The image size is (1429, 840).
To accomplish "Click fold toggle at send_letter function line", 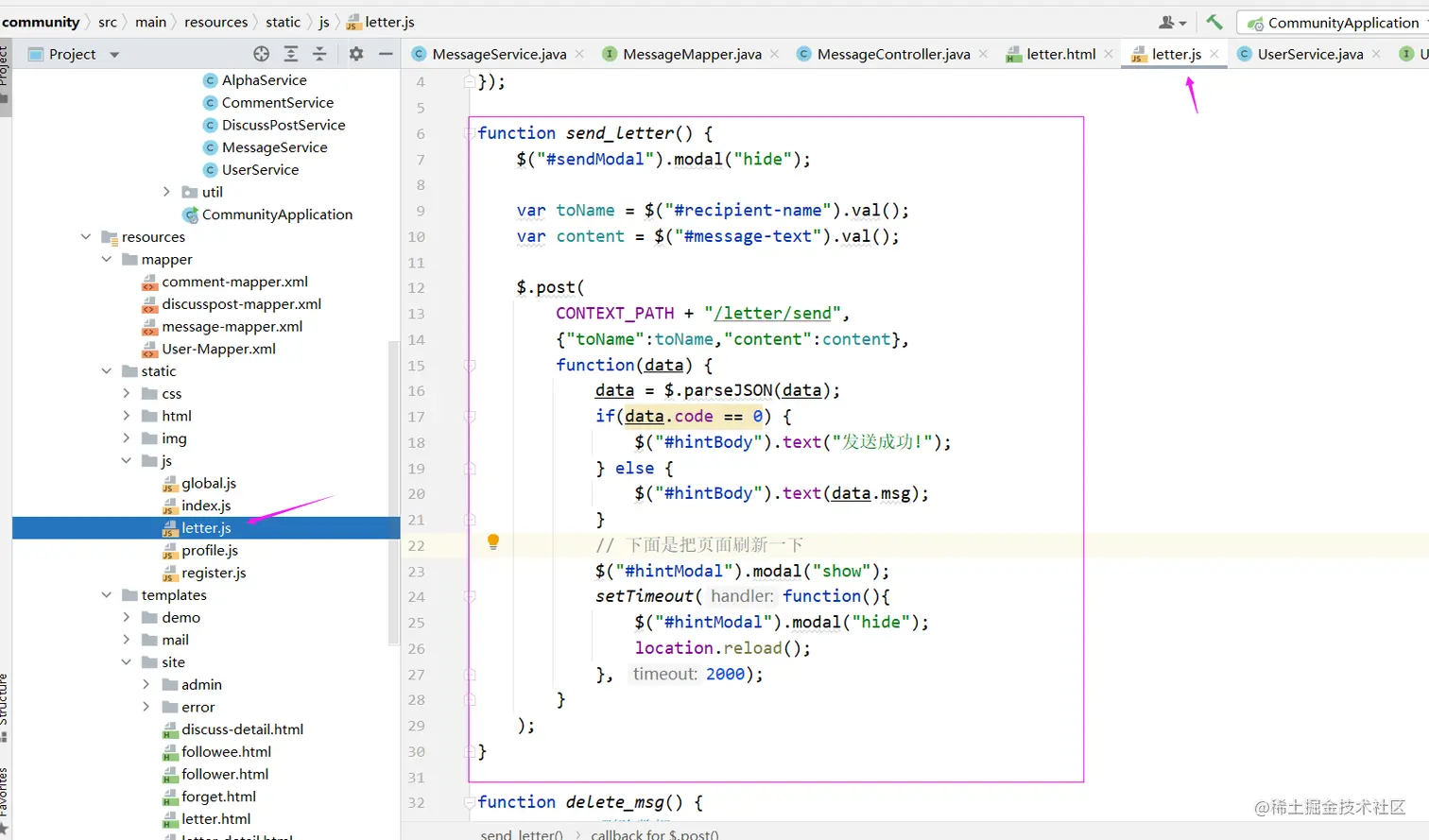I will point(470,133).
